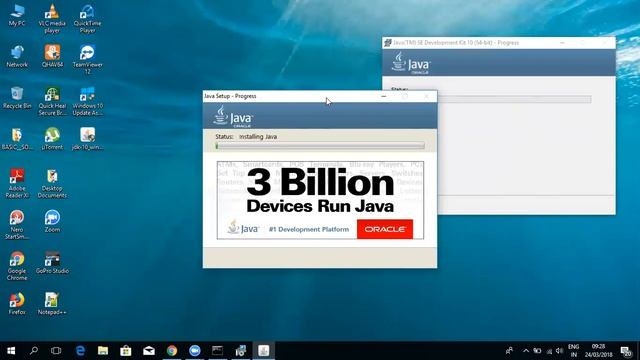Launch the µTorrent desktop shortcut
Viewport: 640px width, 360px height.
(52, 139)
